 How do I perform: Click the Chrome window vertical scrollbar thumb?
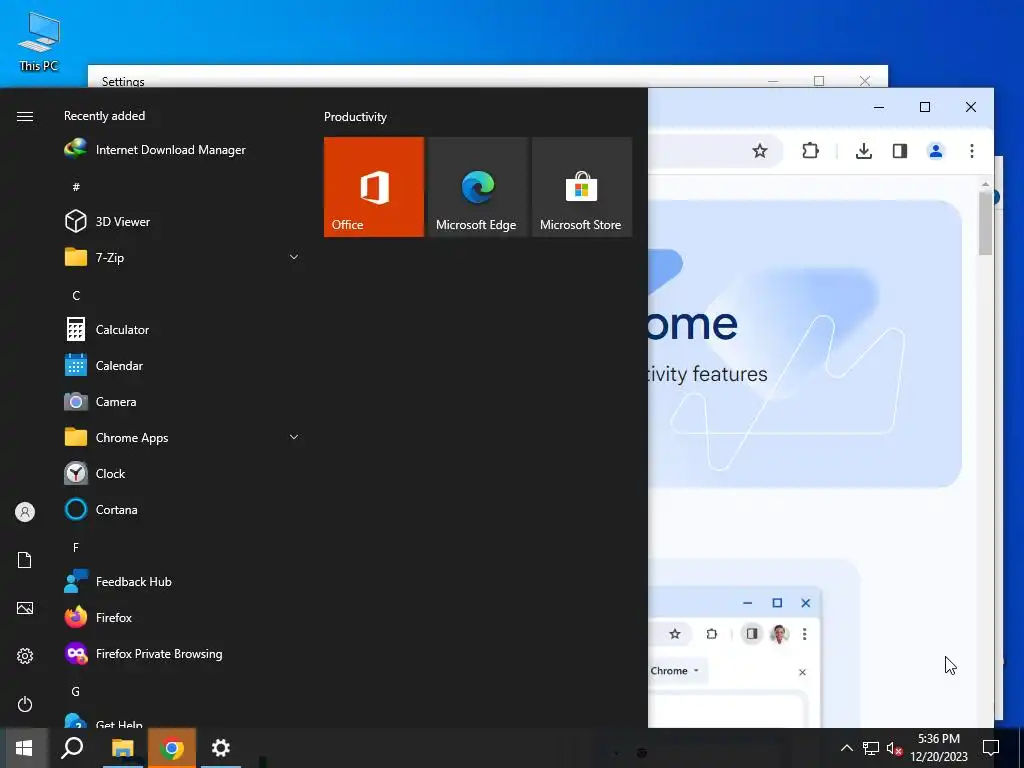[x=985, y=224]
